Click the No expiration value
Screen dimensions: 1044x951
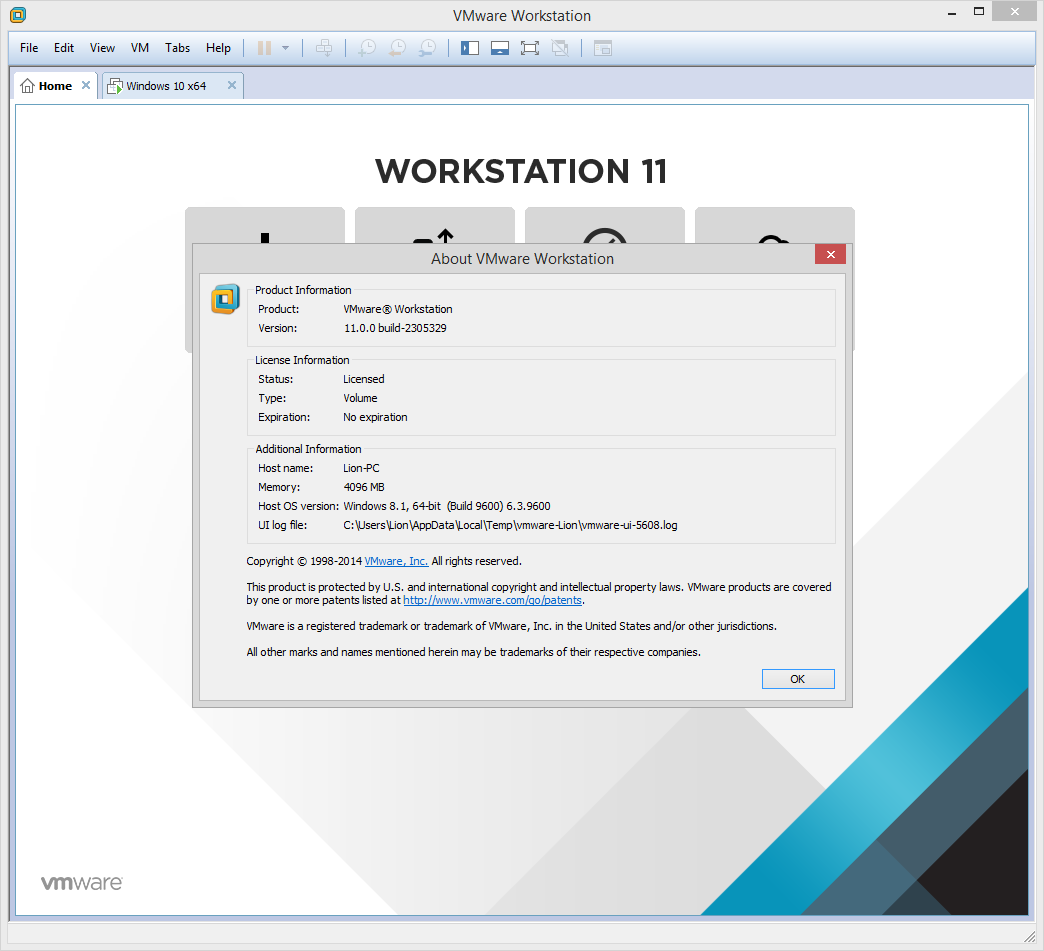tap(375, 418)
